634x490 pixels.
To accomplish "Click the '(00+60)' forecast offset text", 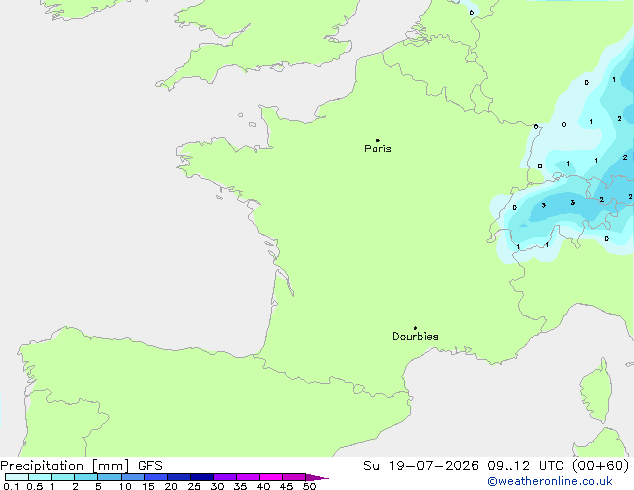I will (x=600, y=466).
